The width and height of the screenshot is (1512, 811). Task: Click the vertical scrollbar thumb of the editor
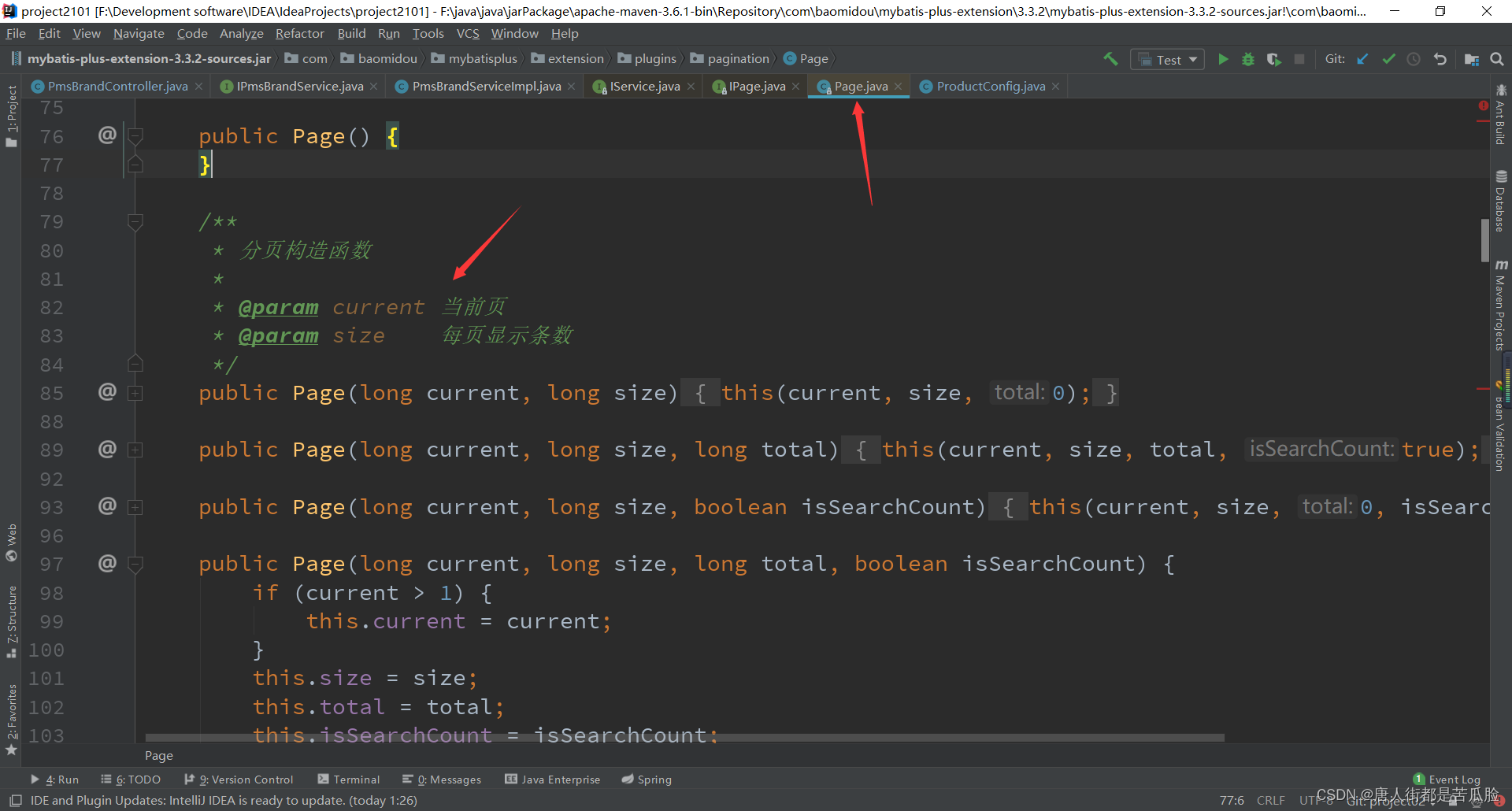(1485, 240)
